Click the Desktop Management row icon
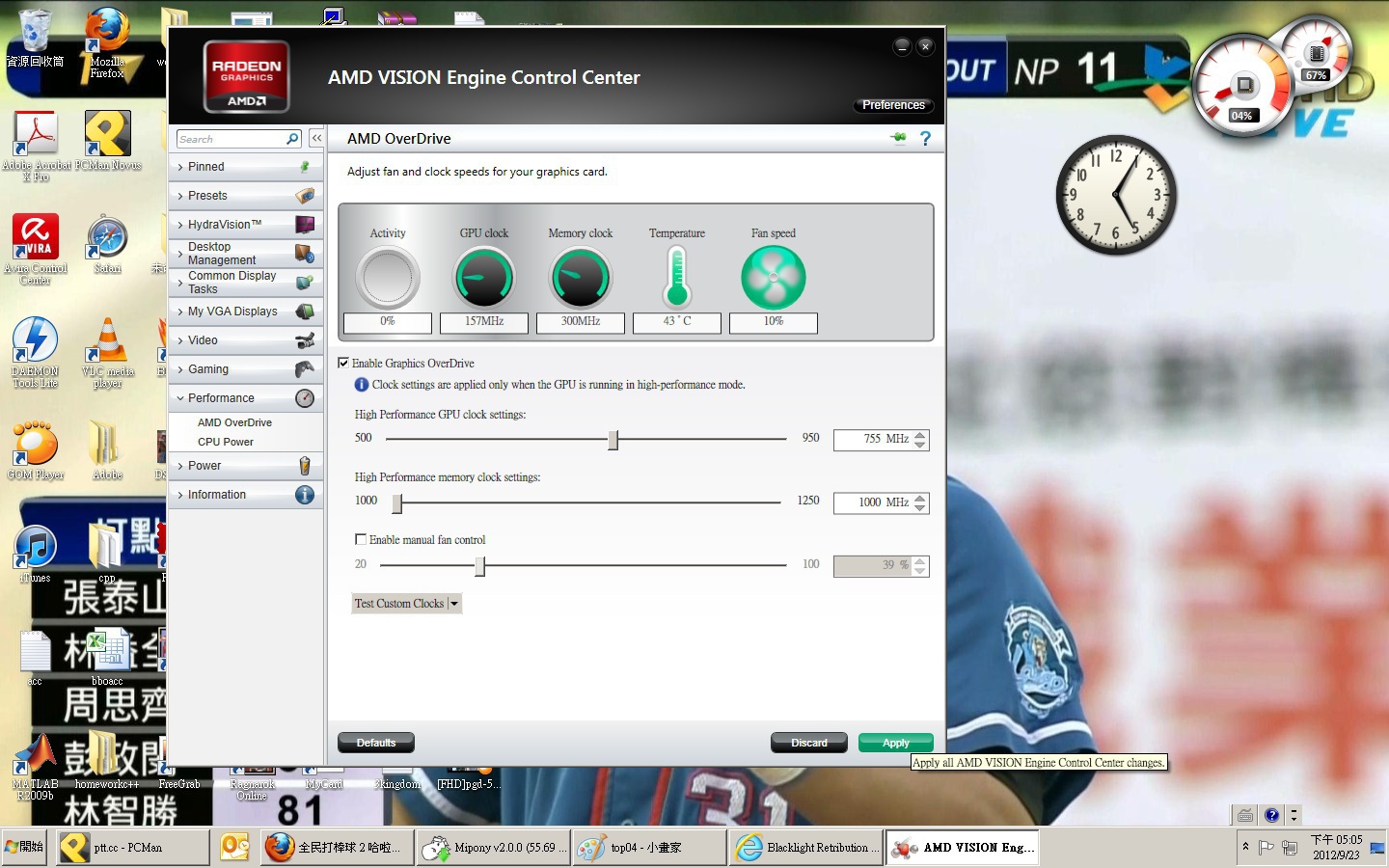1389x868 pixels. coord(305,254)
